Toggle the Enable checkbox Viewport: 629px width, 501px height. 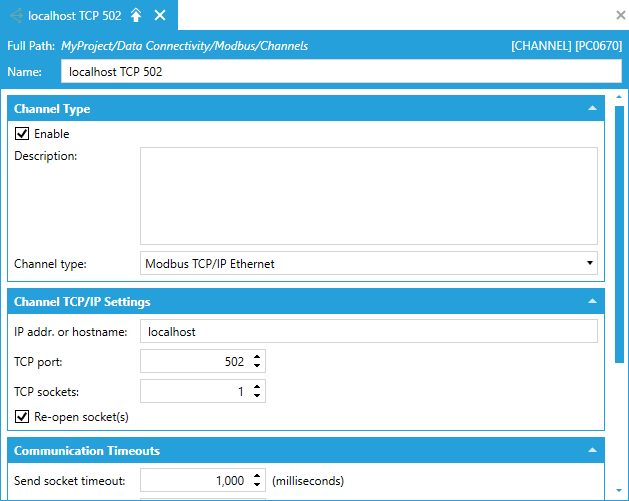(x=22, y=133)
